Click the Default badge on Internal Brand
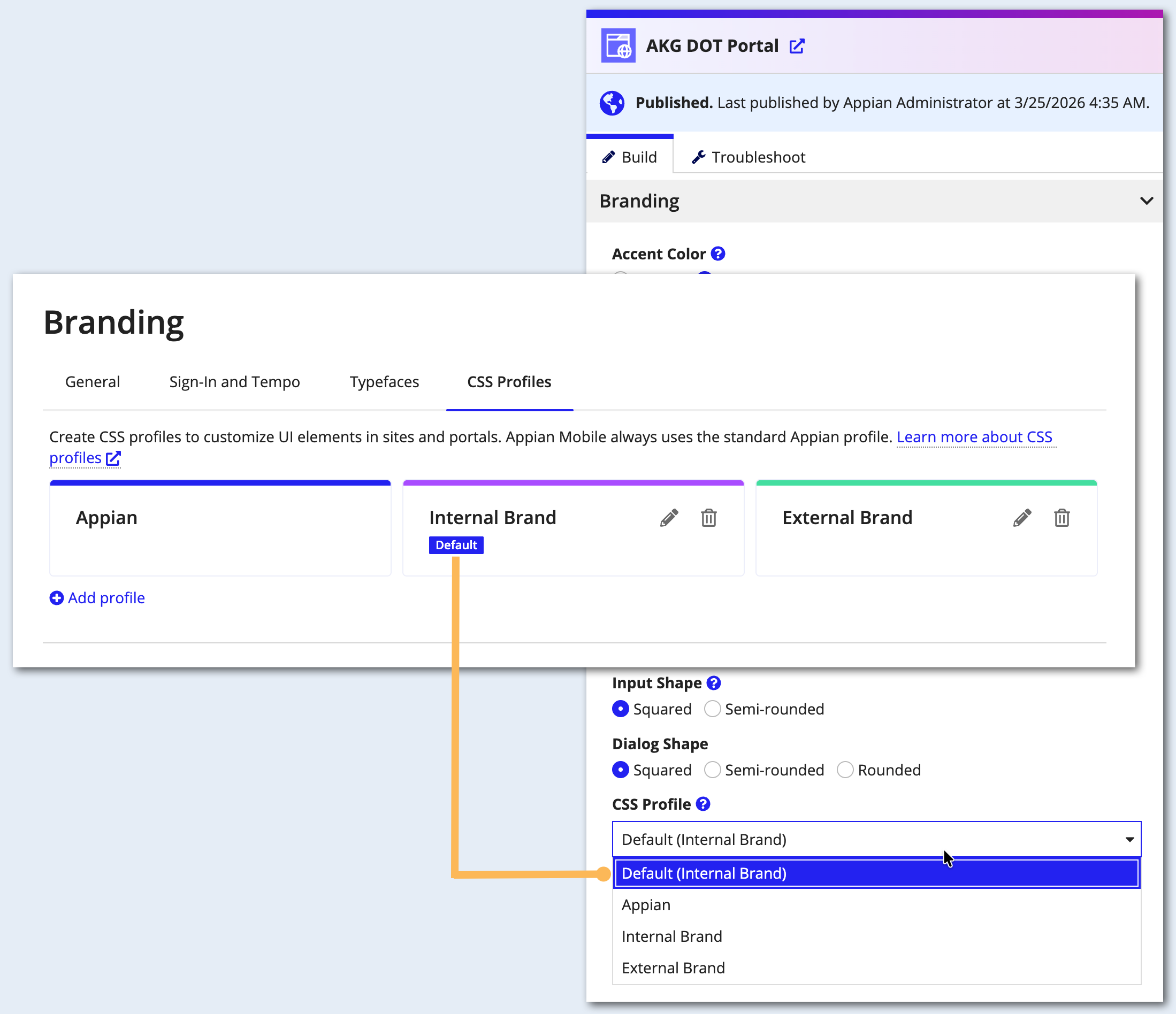 (456, 545)
